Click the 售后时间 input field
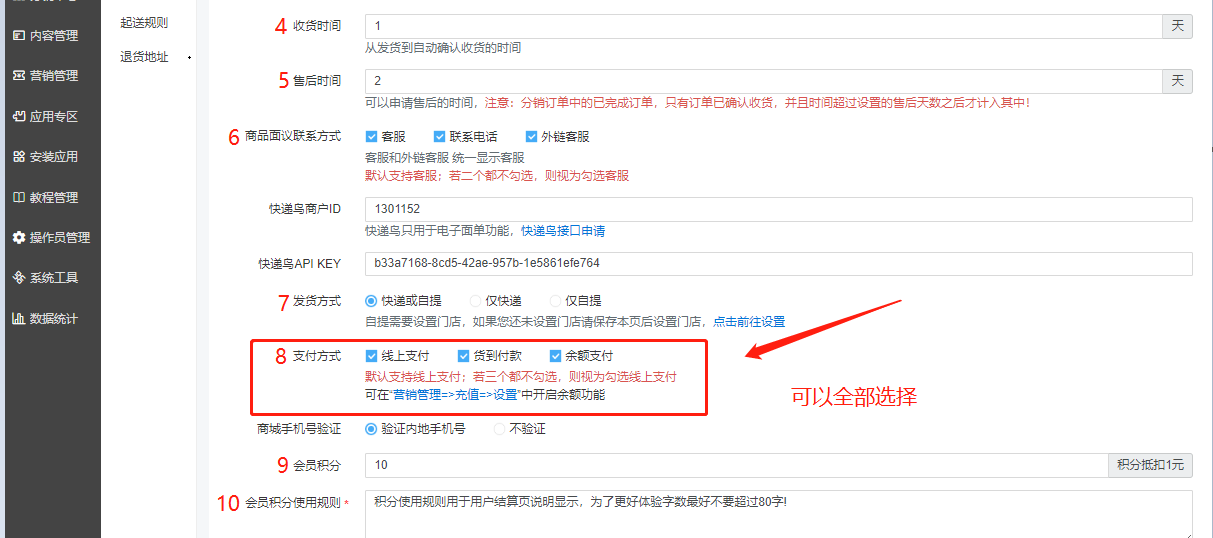 pyautogui.click(x=763, y=81)
